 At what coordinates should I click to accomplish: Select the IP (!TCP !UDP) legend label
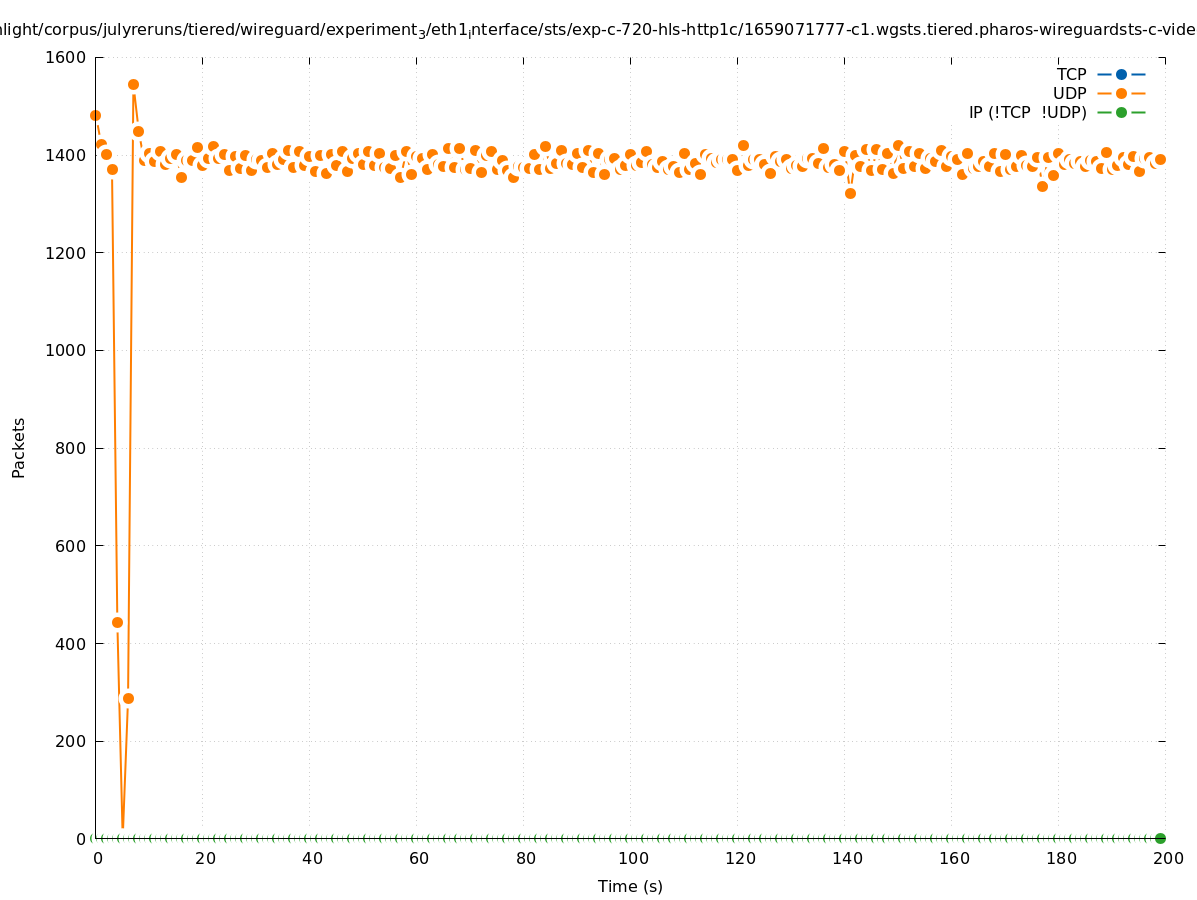pyautogui.click(x=1027, y=112)
